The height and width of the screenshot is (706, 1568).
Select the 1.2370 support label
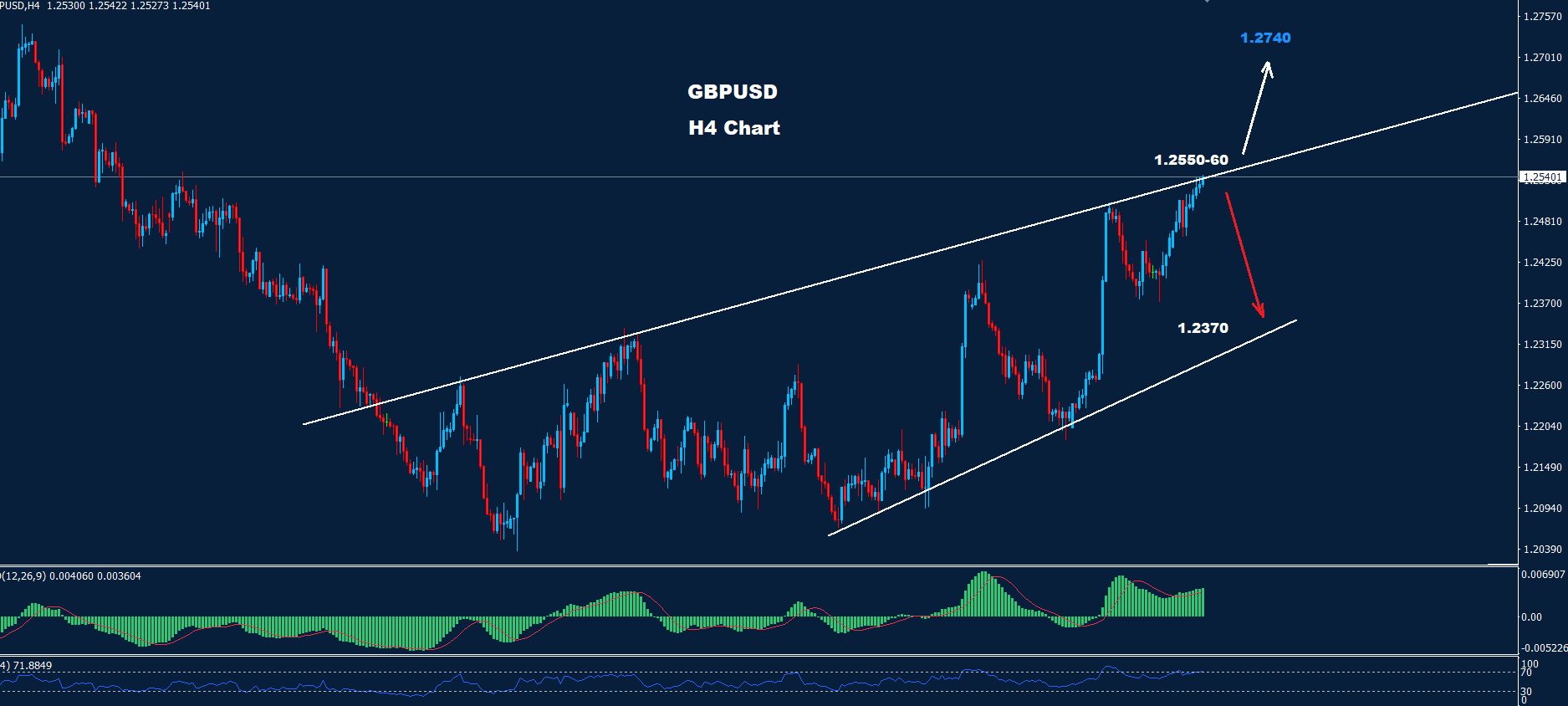(1203, 328)
